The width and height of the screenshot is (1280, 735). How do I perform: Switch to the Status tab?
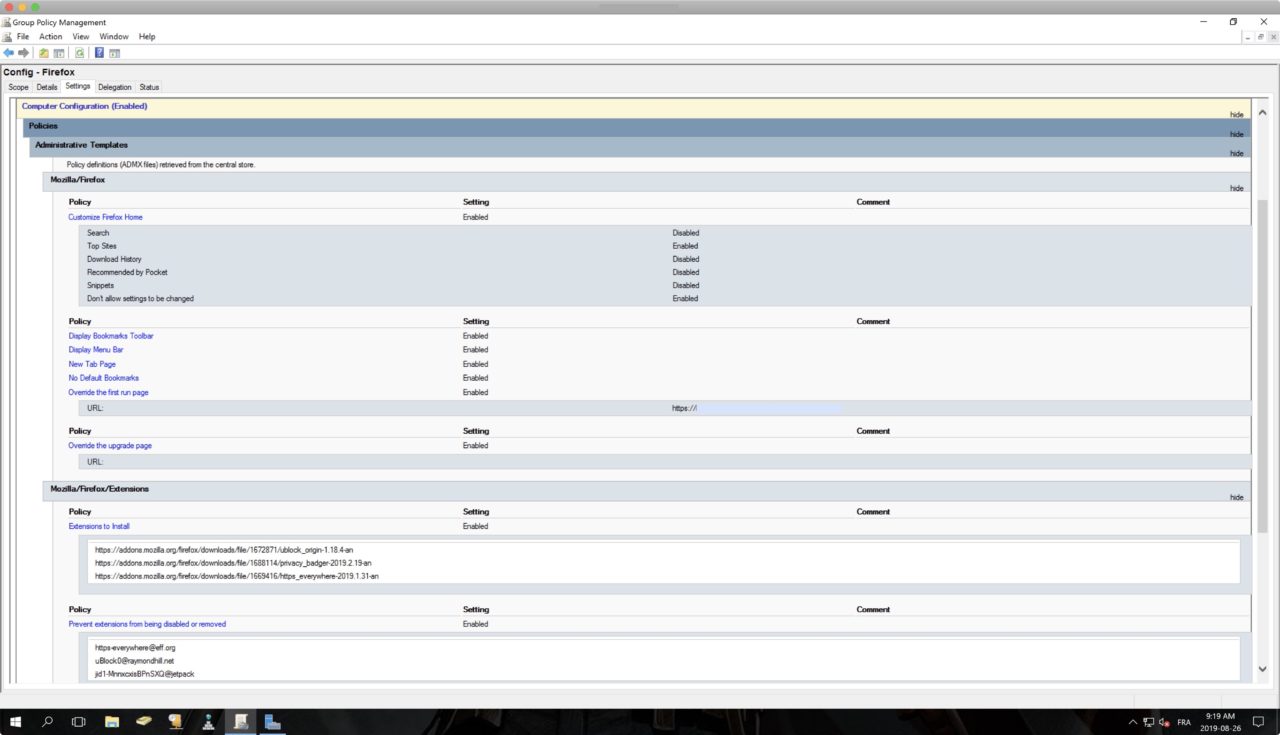pos(149,87)
